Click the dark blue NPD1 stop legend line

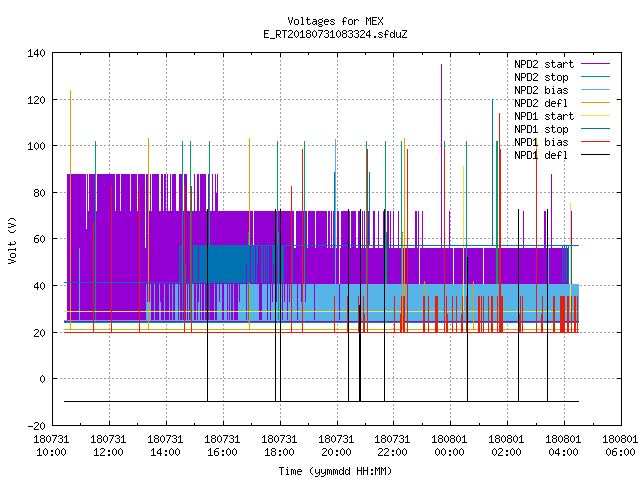[596, 129]
